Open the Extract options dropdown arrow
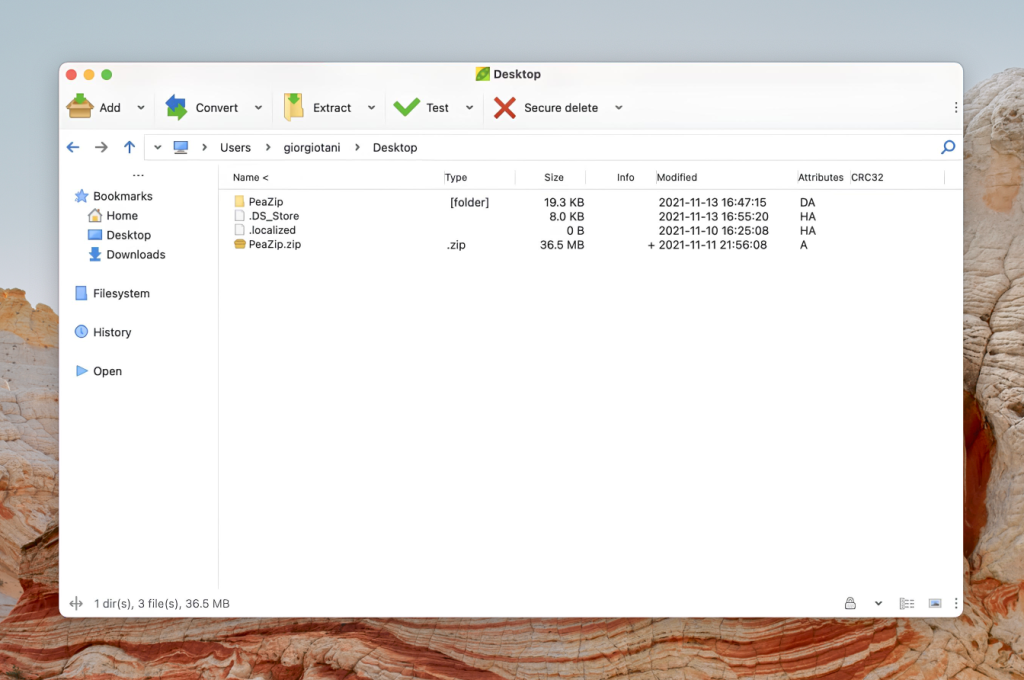The width and height of the screenshot is (1024, 680). (x=373, y=107)
